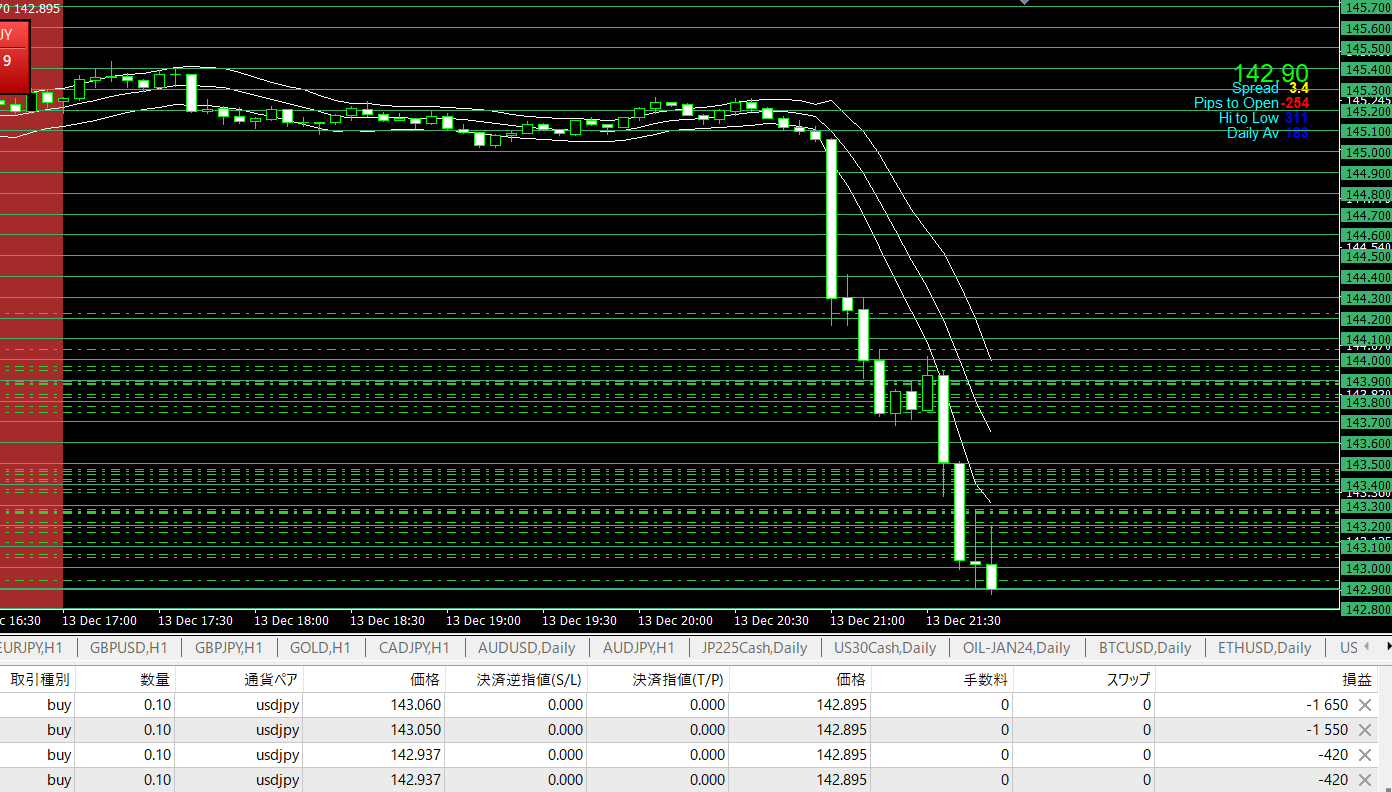Click the 13 Dec 19:00 time axis label
Image resolution: width=1392 pixels, height=792 pixels.
click(482, 621)
